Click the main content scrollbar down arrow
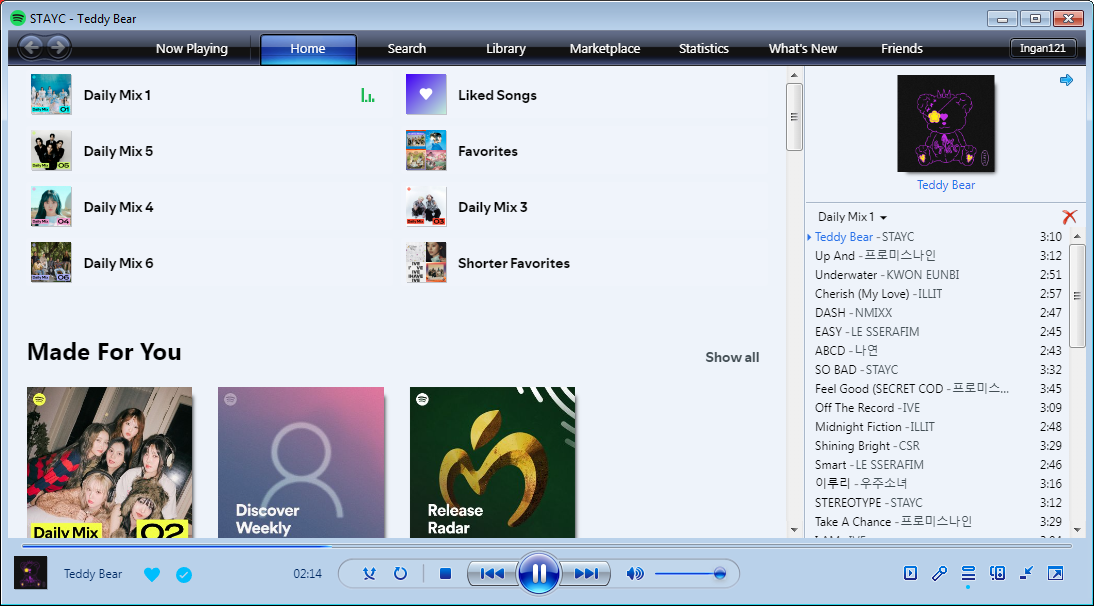 click(794, 530)
